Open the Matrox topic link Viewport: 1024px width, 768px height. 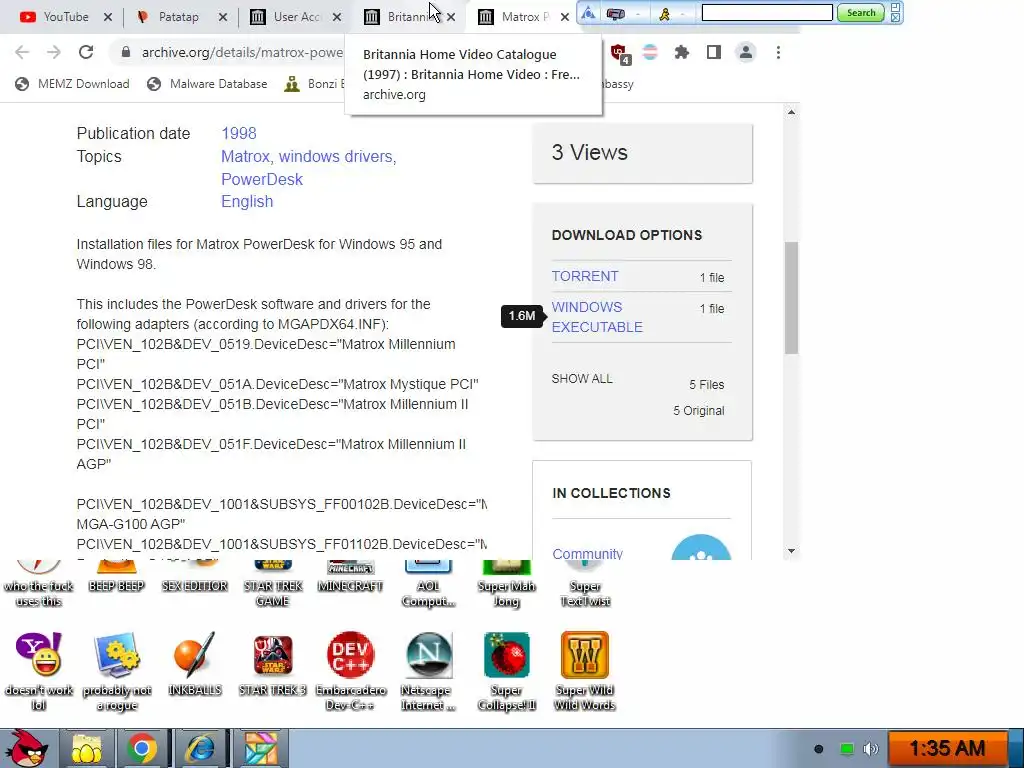point(245,157)
